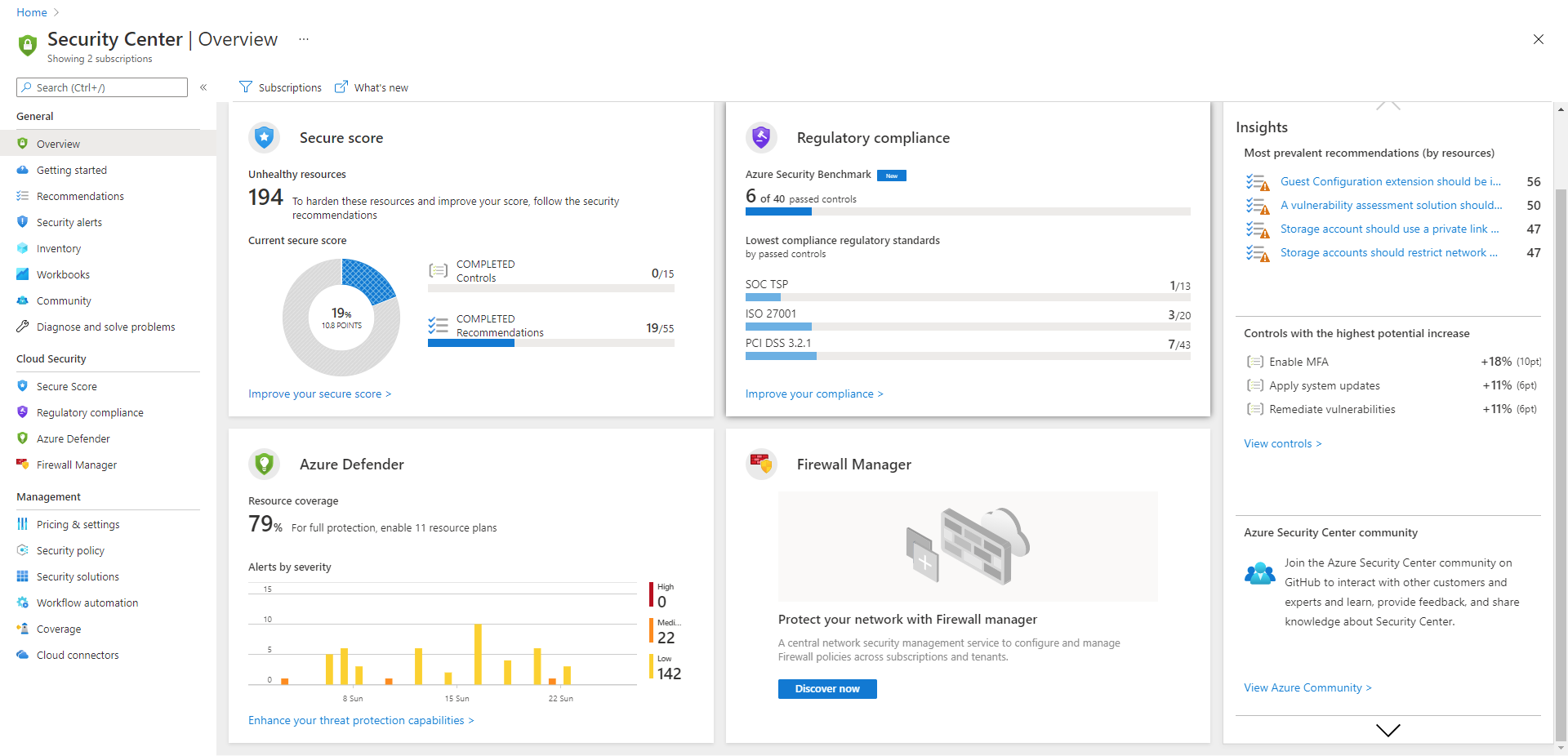The width and height of the screenshot is (1568, 756).
Task: Open the View Azure Community link
Action: (x=1307, y=687)
